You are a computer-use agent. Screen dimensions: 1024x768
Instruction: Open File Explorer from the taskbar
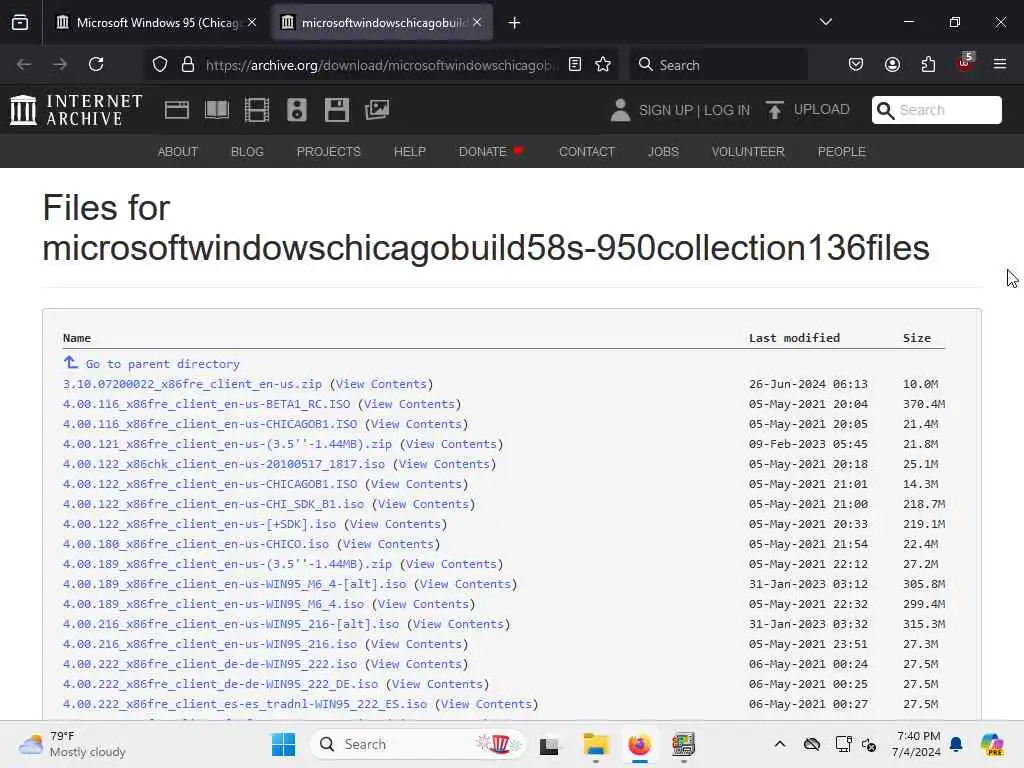click(596, 744)
